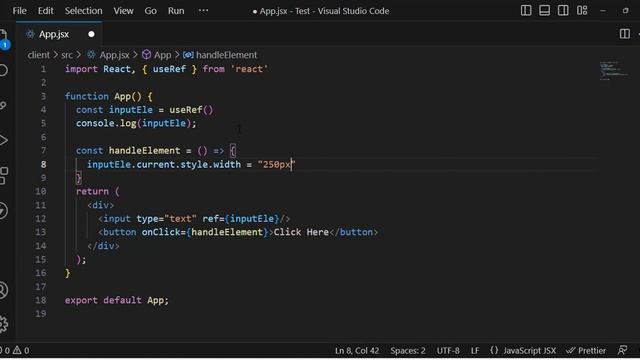Screen dimensions: 640x360
Task: Open Source Control view in activity bar
Action: (3, 105)
